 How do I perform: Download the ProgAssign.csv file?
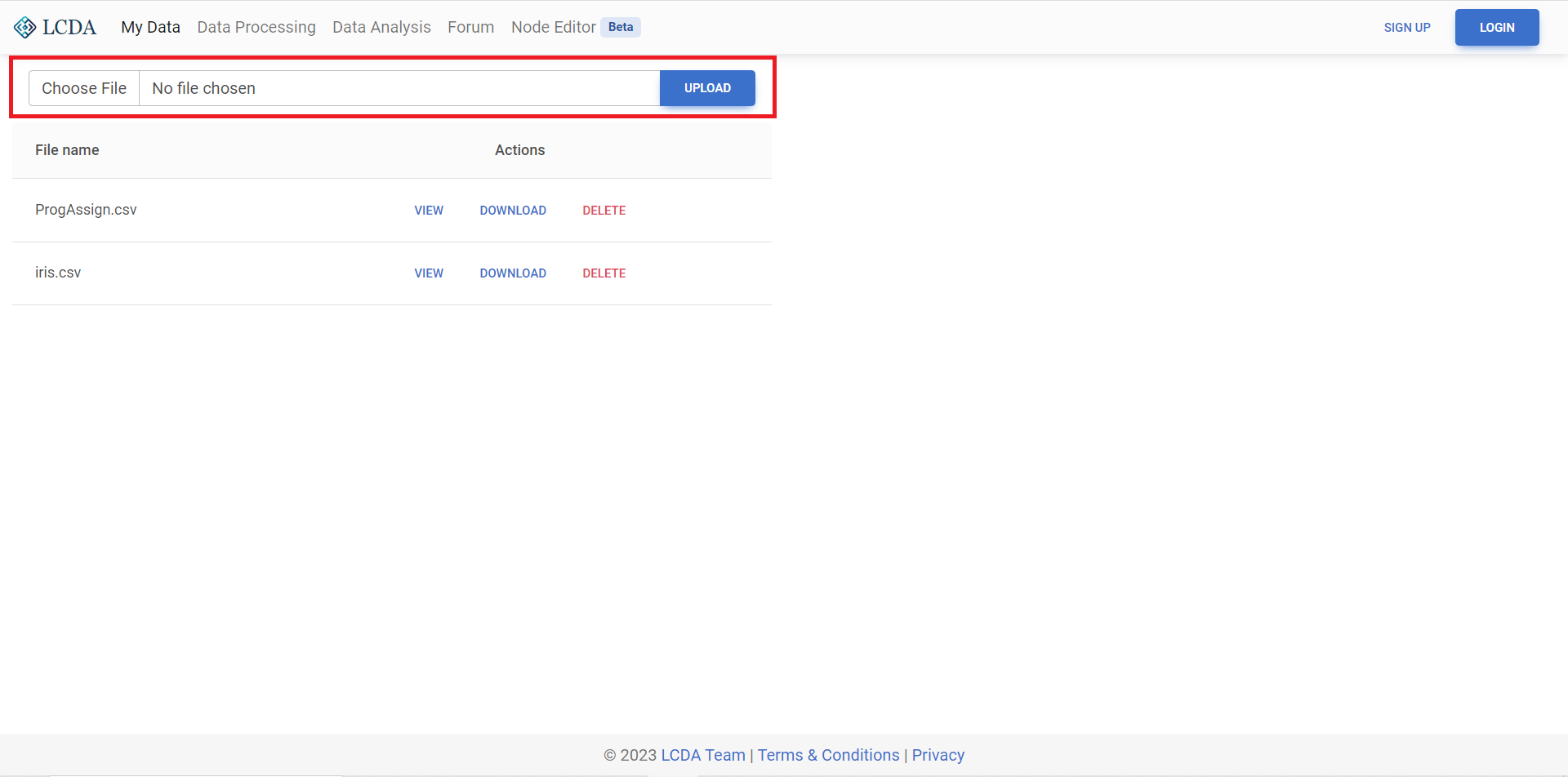pyautogui.click(x=513, y=210)
